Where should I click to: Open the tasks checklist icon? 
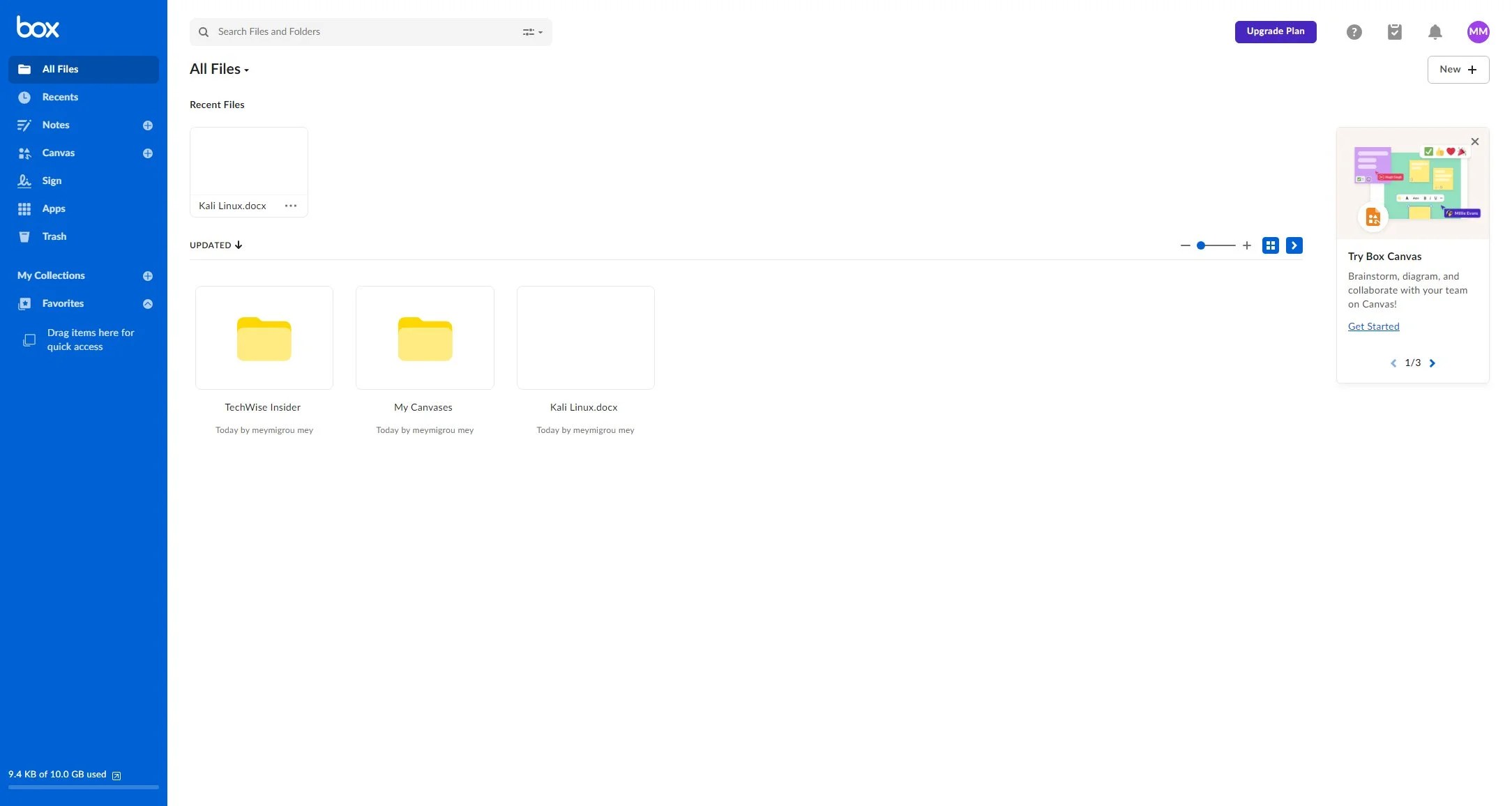[1394, 32]
